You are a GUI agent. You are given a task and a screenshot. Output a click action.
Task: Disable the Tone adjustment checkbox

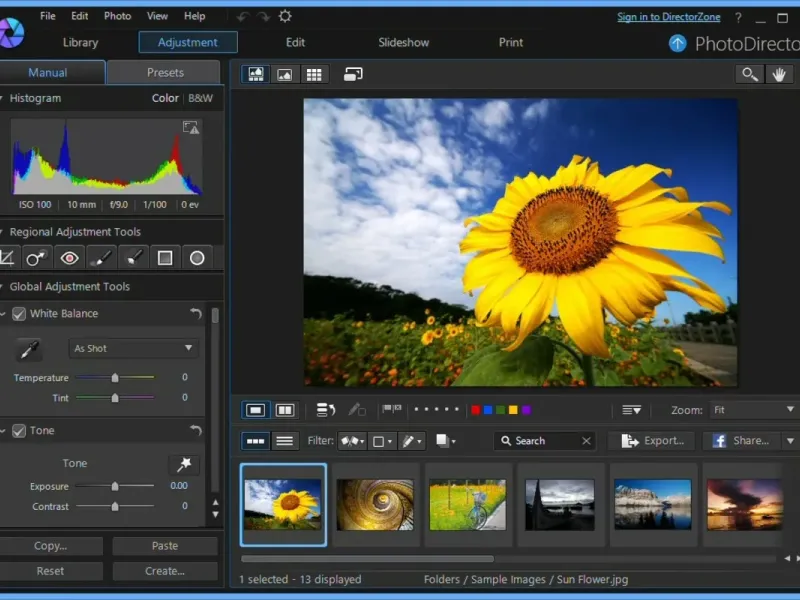[x=19, y=431]
